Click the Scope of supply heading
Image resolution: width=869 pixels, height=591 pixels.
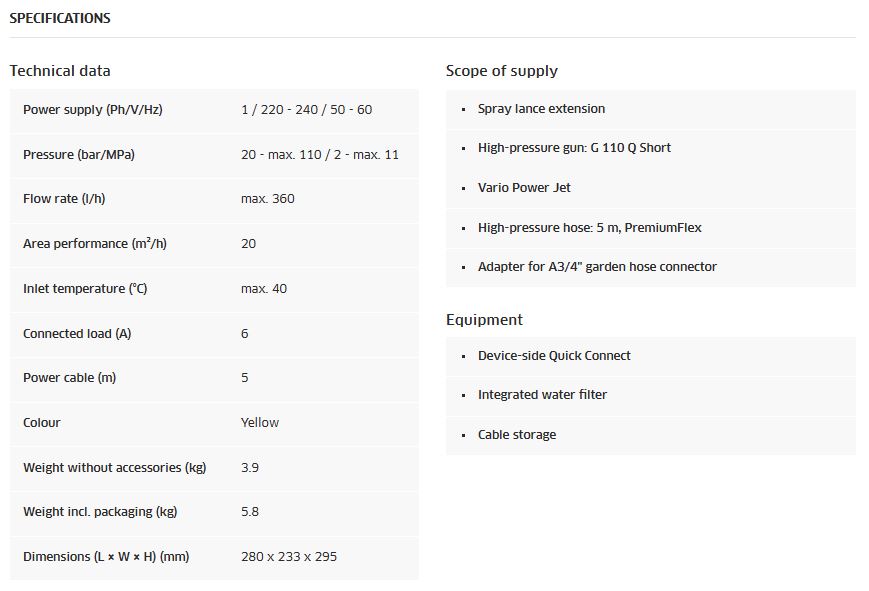pos(502,71)
